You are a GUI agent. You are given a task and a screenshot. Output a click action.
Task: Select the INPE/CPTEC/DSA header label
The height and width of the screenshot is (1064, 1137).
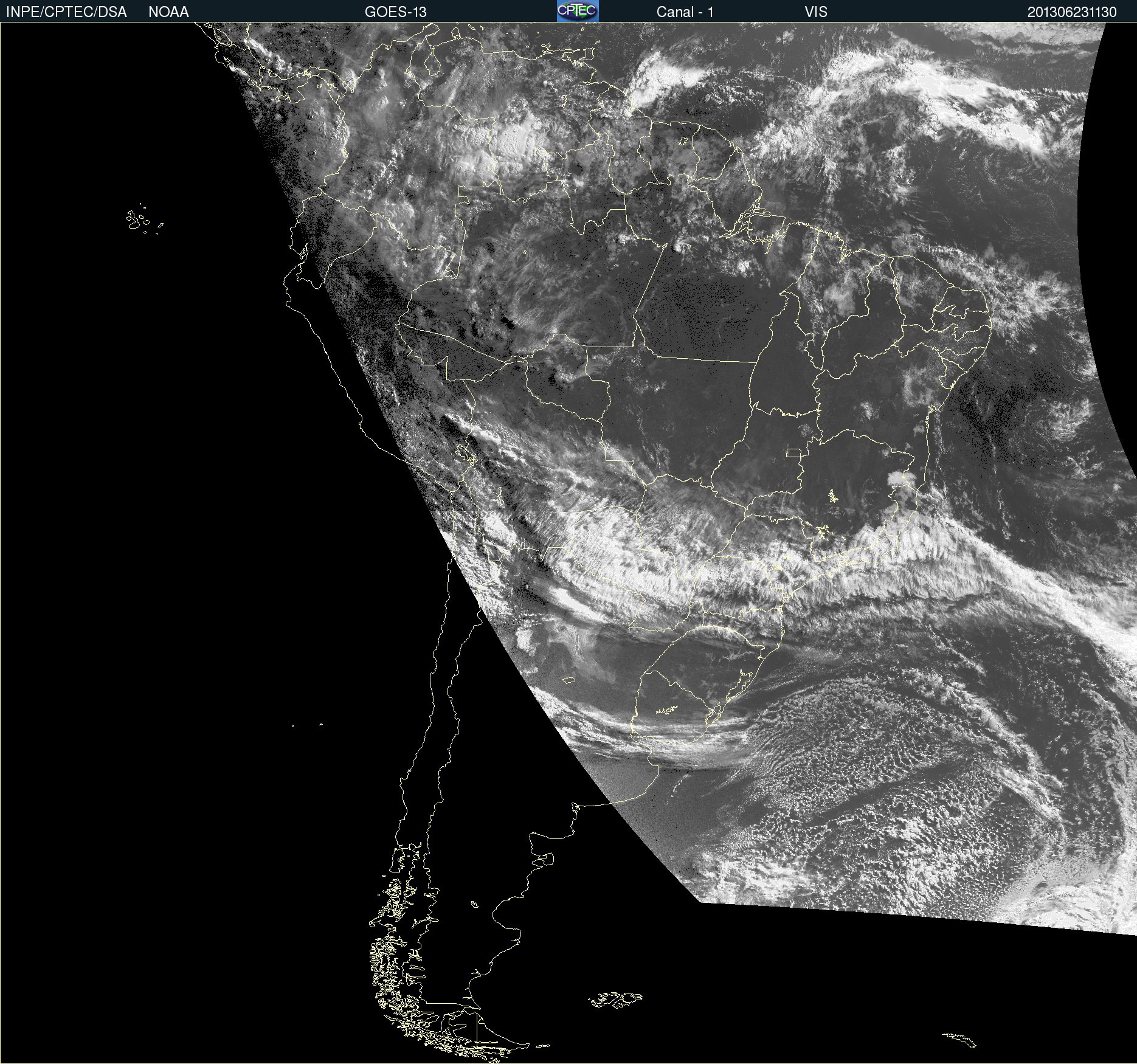[x=66, y=12]
